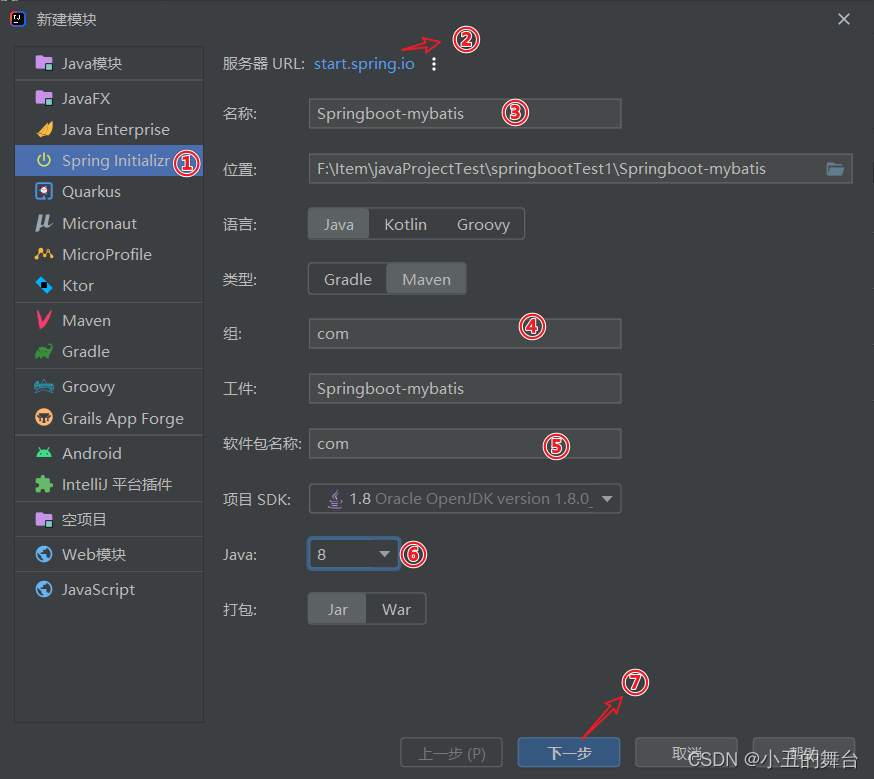Click the JavaScript globe icon

click(x=44, y=589)
